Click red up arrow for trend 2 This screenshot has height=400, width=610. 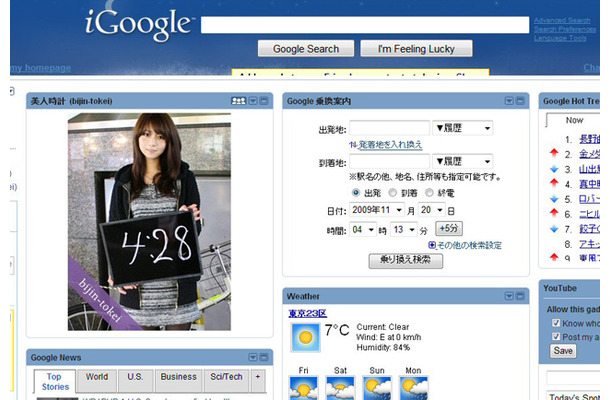pos(554,153)
